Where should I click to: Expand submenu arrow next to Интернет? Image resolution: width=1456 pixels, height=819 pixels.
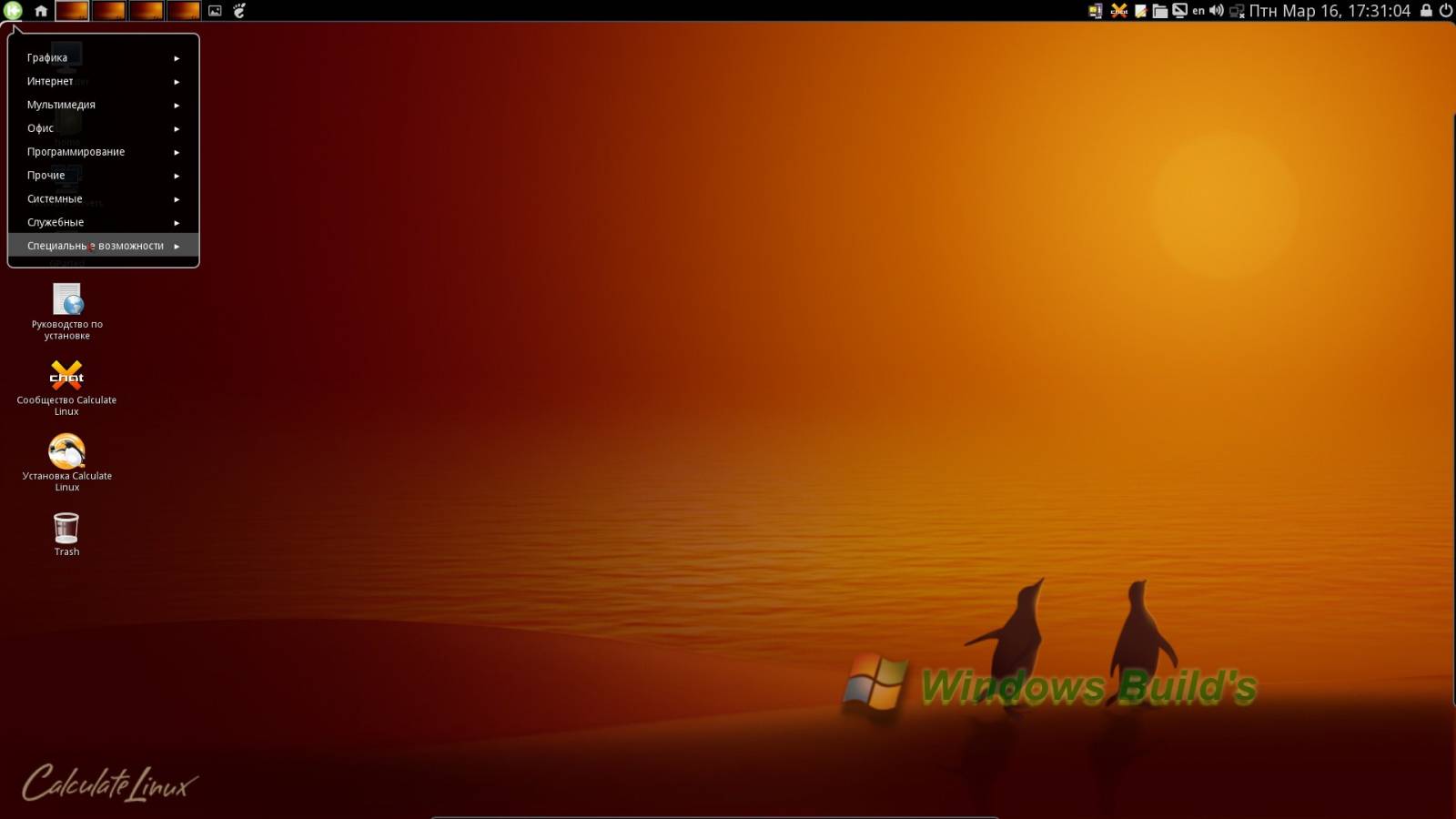(x=177, y=82)
